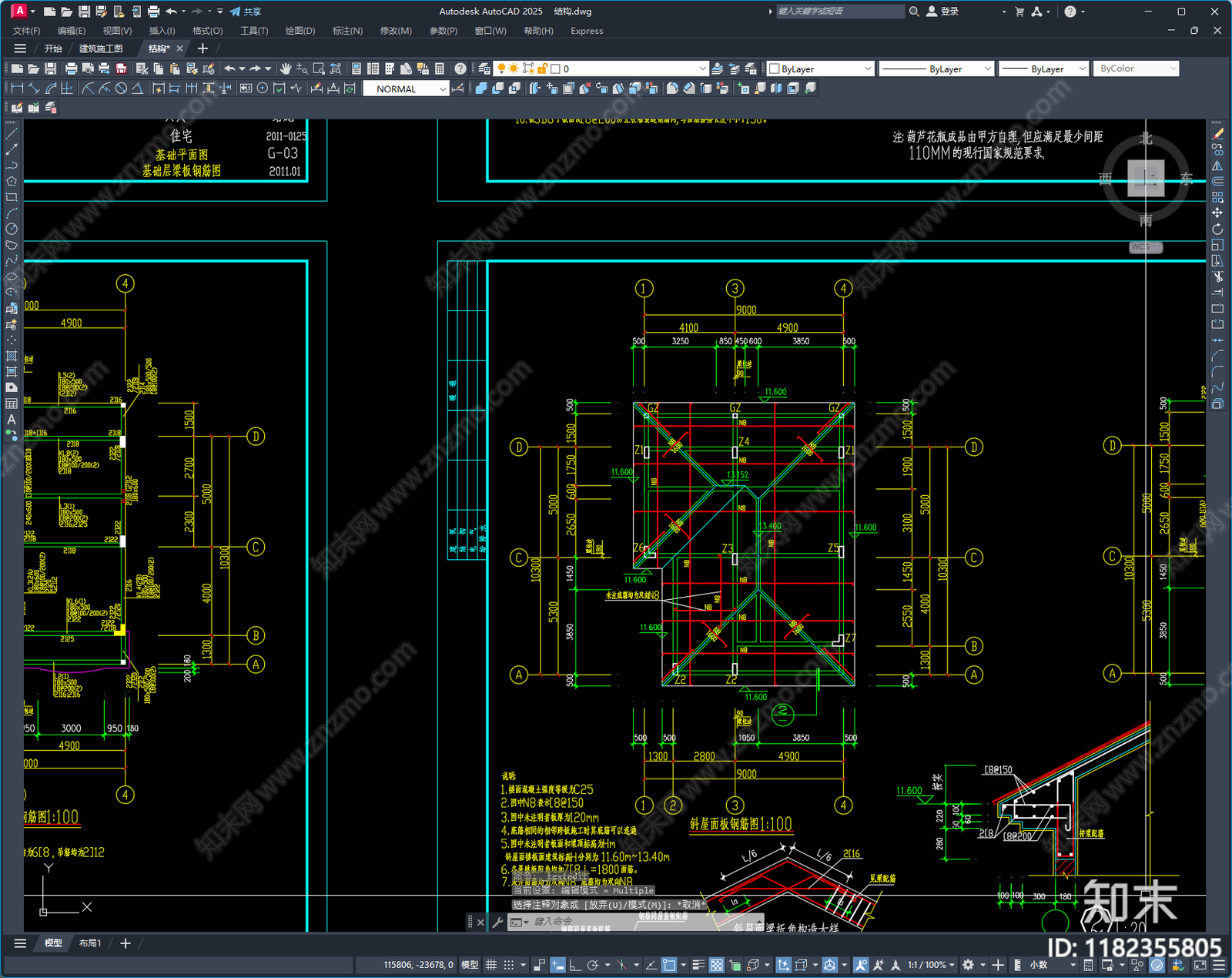Open the 文件(F) menu
Viewport: 1232px width, 978px height.
pos(26,31)
